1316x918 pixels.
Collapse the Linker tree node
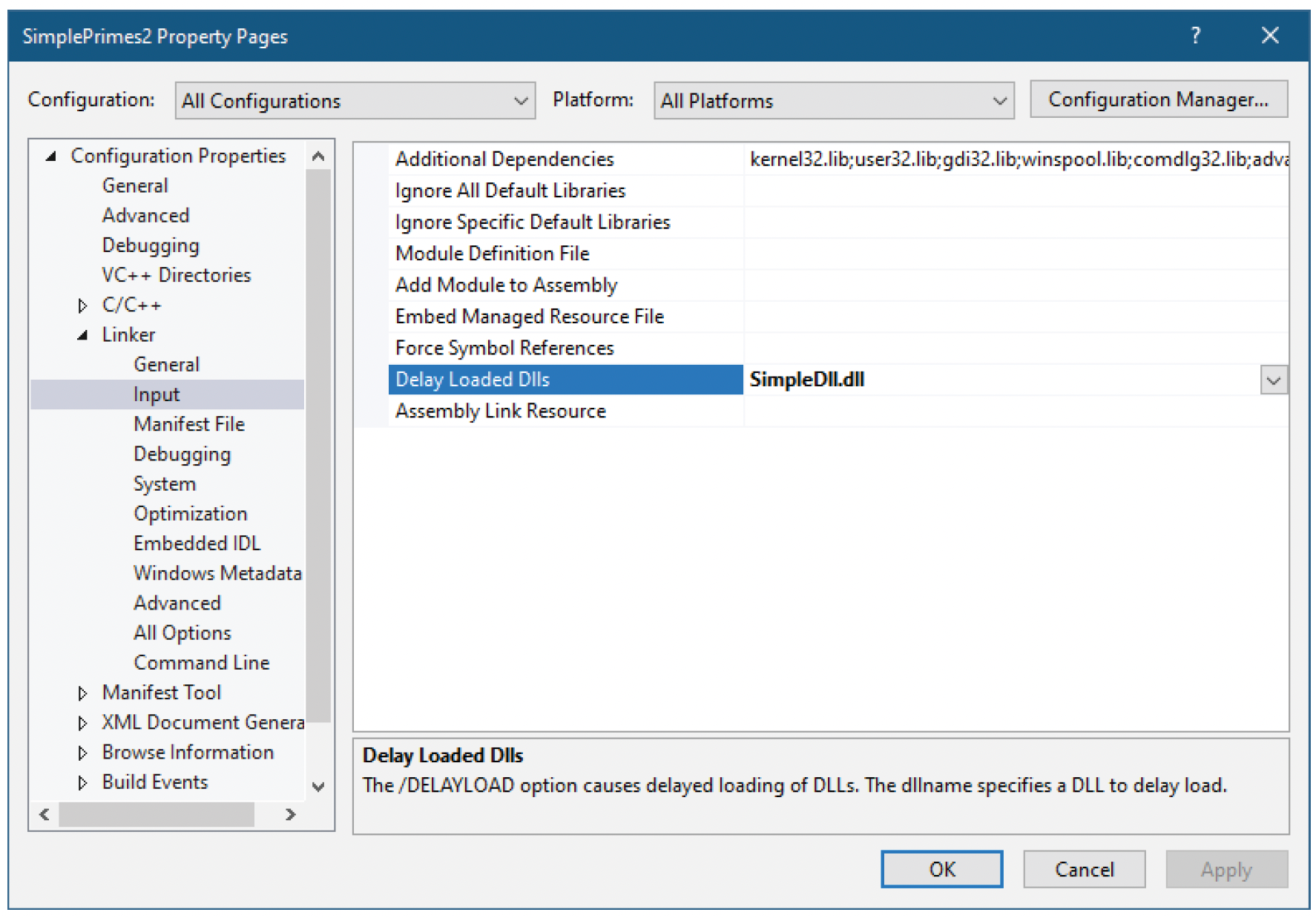point(82,335)
